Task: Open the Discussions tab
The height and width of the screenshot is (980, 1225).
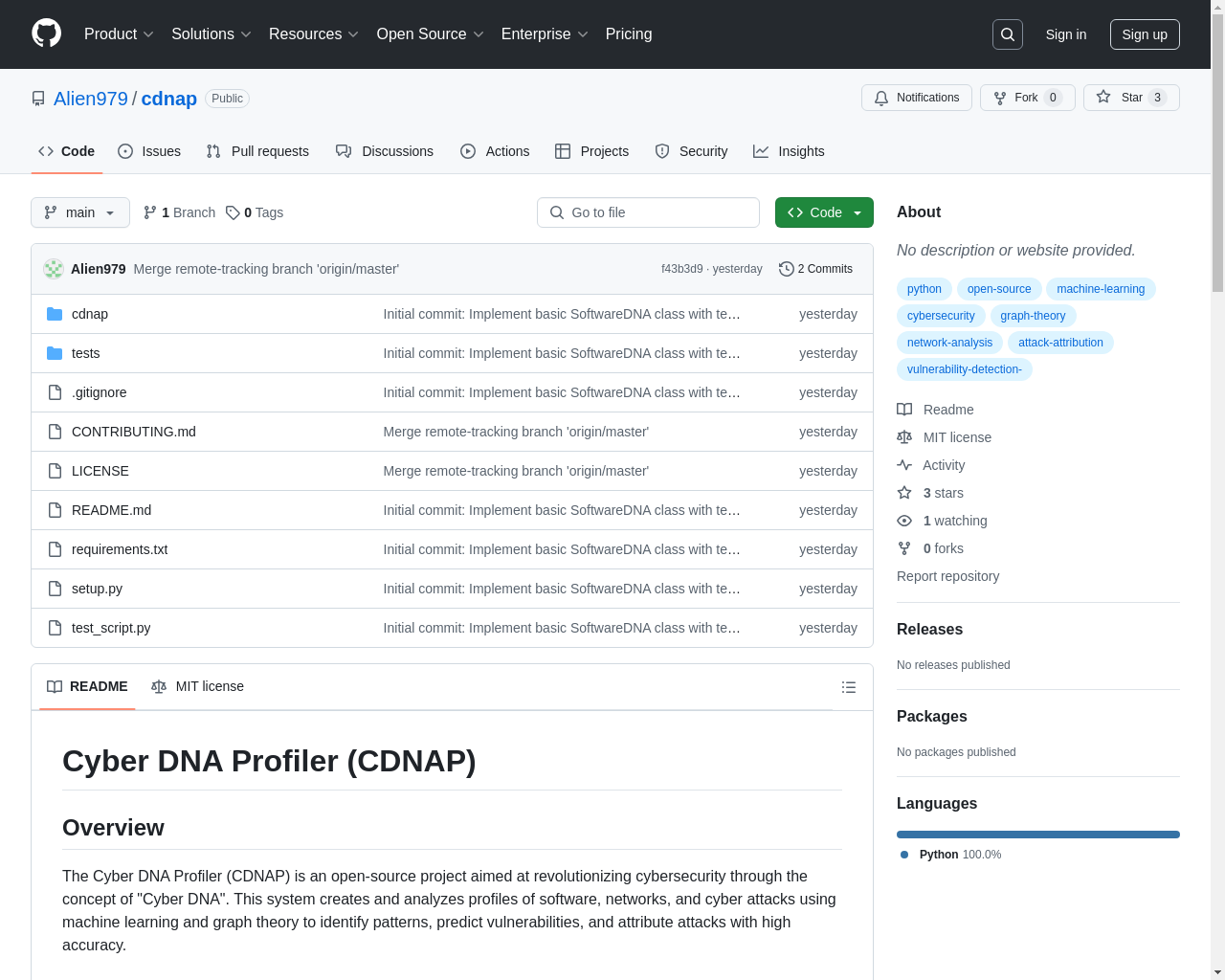Action: tap(385, 151)
